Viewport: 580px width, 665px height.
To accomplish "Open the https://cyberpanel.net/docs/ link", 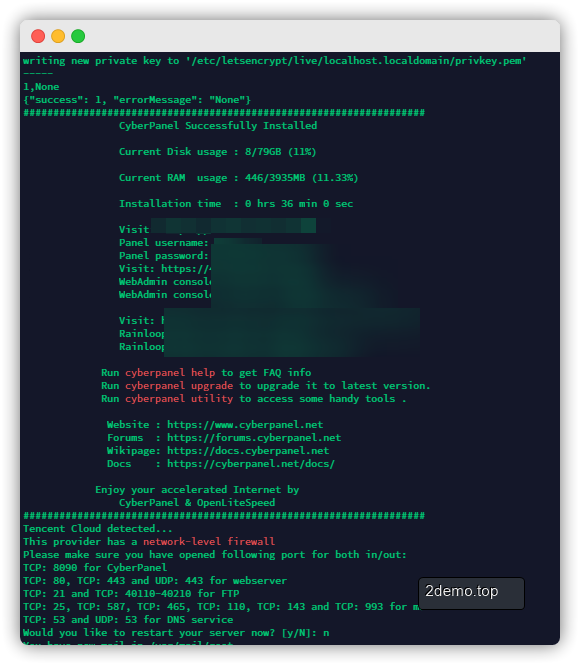I will pos(251,464).
